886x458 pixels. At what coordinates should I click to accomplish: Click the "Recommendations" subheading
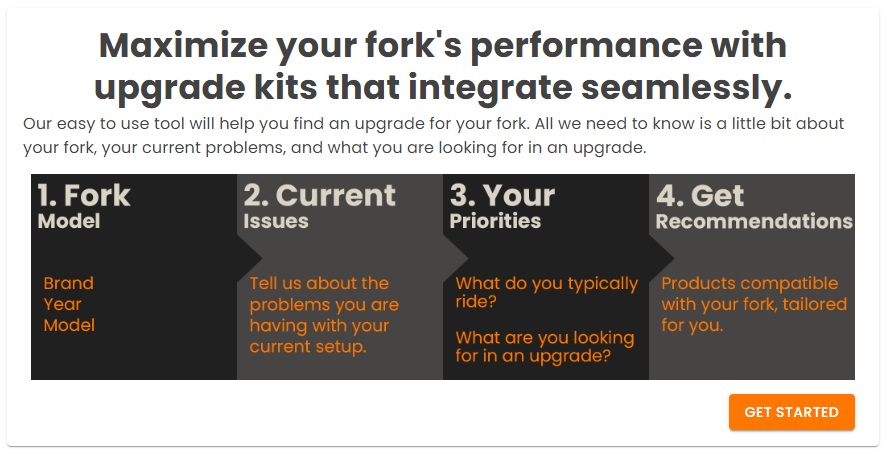coord(754,221)
